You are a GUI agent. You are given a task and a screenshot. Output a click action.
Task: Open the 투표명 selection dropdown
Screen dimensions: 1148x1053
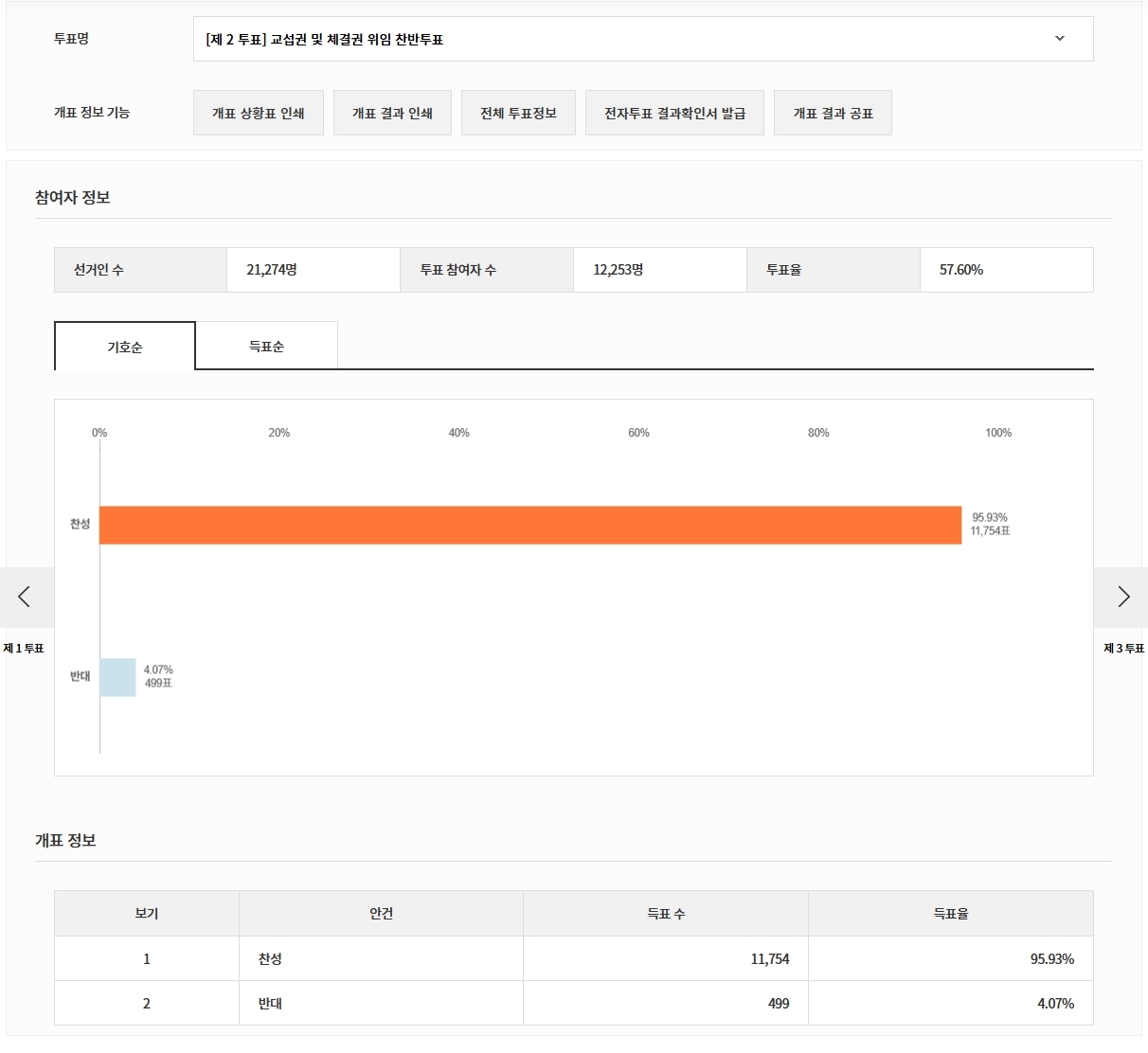[642, 39]
